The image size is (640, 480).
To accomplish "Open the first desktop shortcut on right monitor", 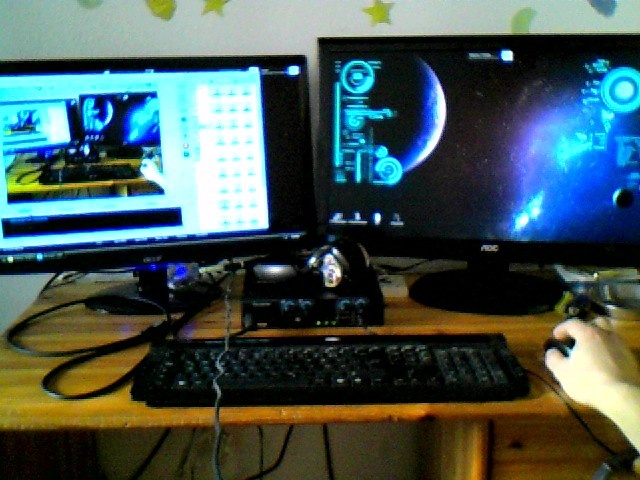I will click(x=338, y=219).
